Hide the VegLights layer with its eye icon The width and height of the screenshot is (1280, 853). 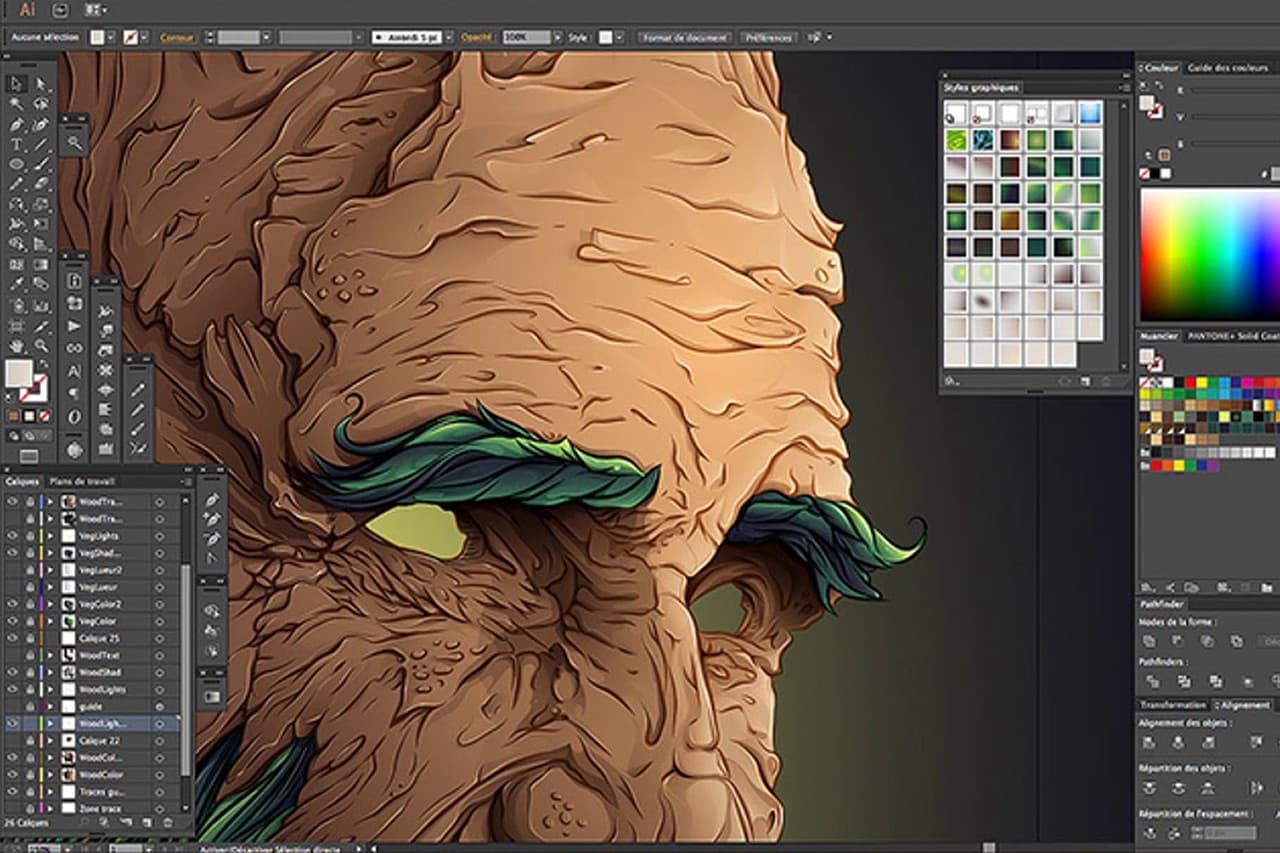tap(13, 536)
